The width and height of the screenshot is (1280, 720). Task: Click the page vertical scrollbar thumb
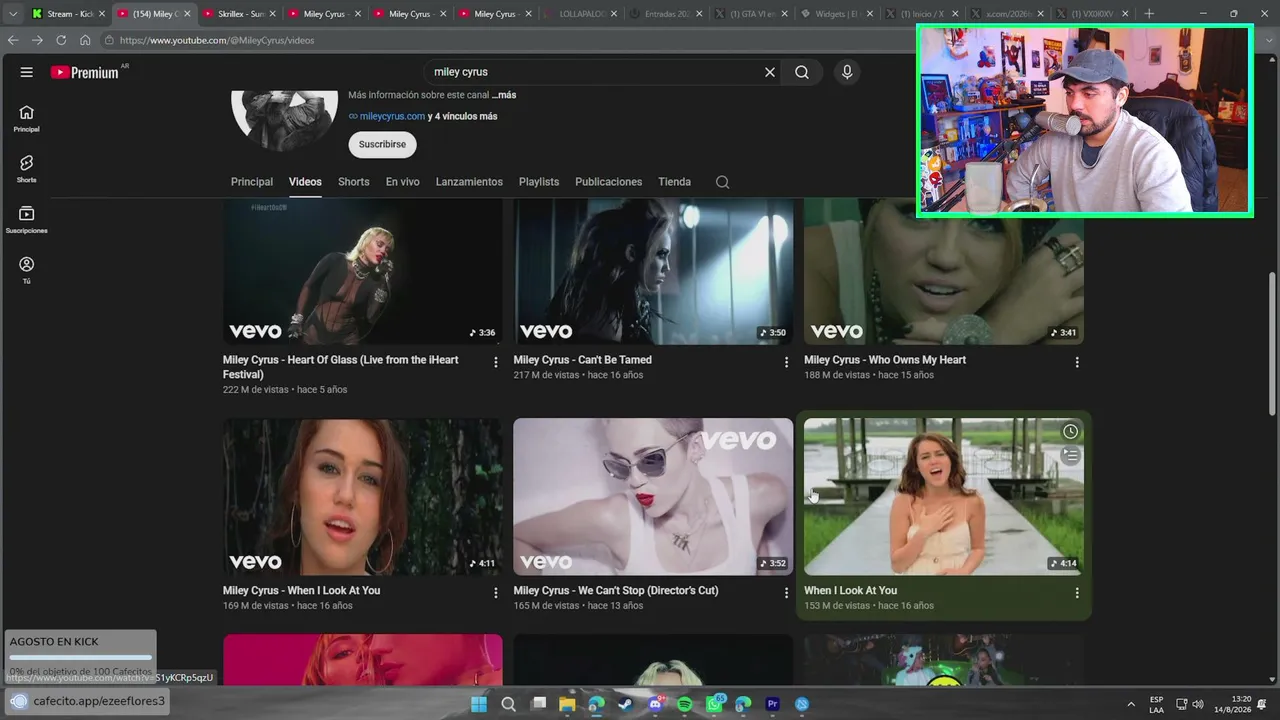click(1272, 345)
